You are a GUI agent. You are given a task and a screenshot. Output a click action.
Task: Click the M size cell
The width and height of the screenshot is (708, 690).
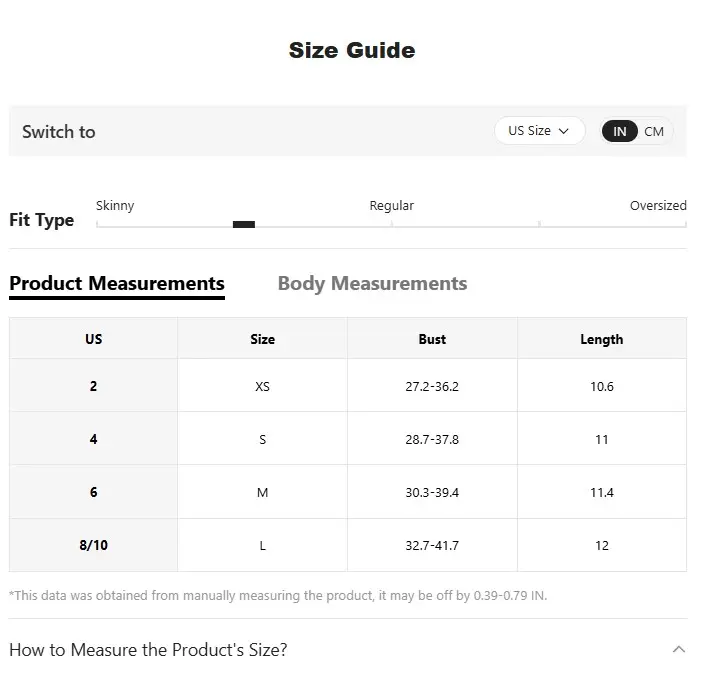point(262,492)
